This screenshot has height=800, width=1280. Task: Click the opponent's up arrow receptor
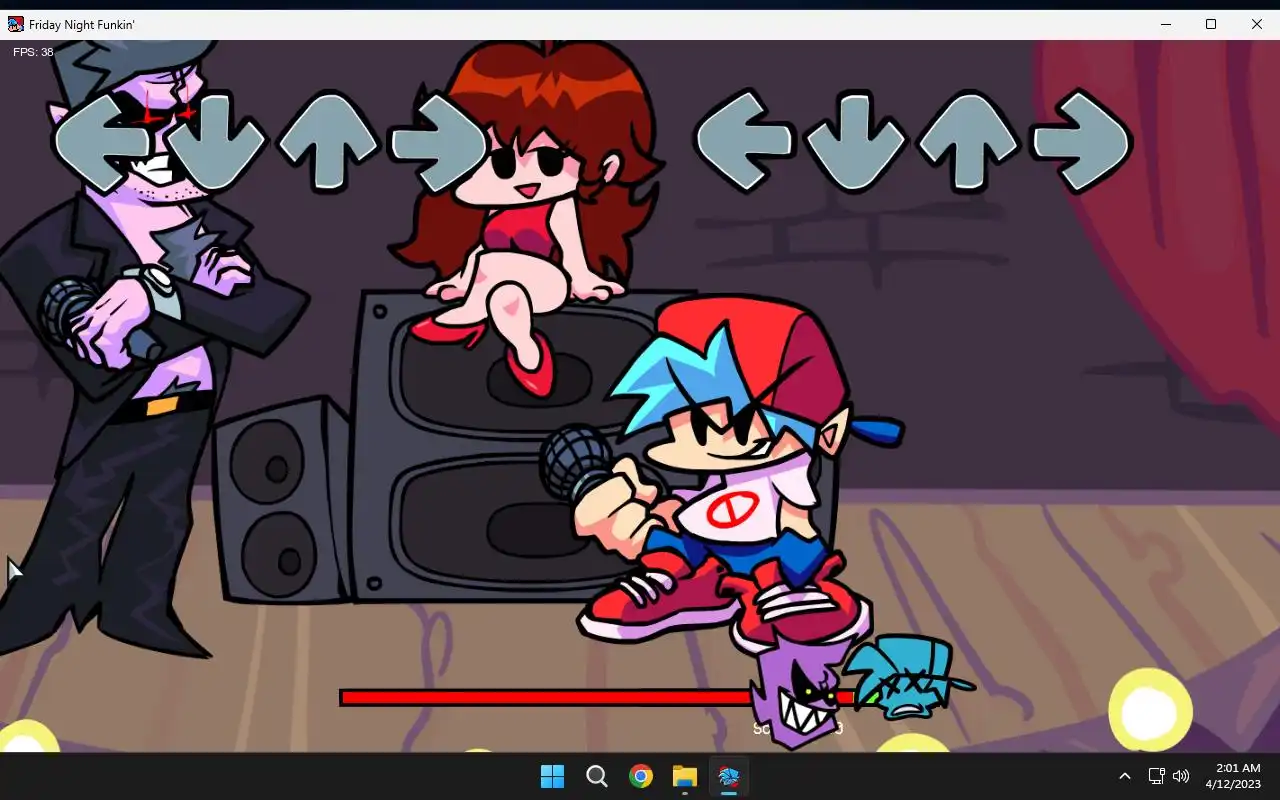pos(328,141)
